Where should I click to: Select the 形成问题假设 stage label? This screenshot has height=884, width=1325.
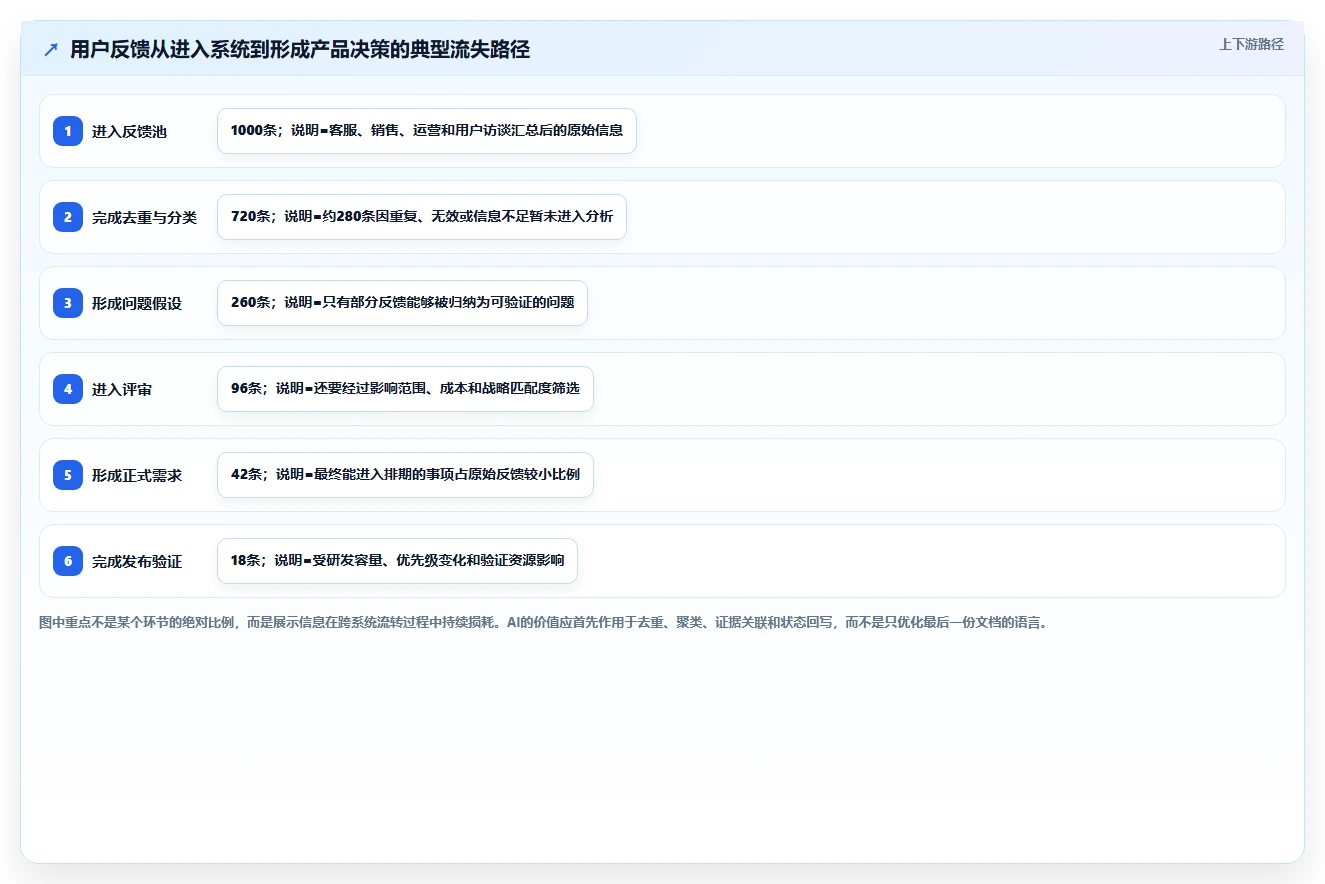(x=137, y=303)
